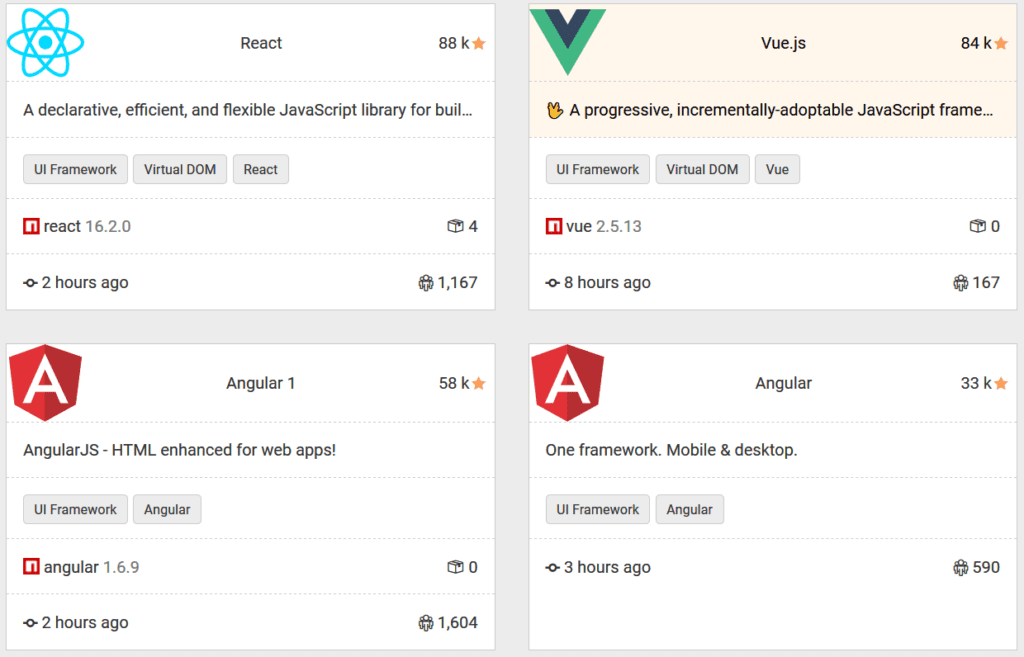Select the Angular tag in the 33 k Angular card
The image size is (1024, 657).
[690, 509]
